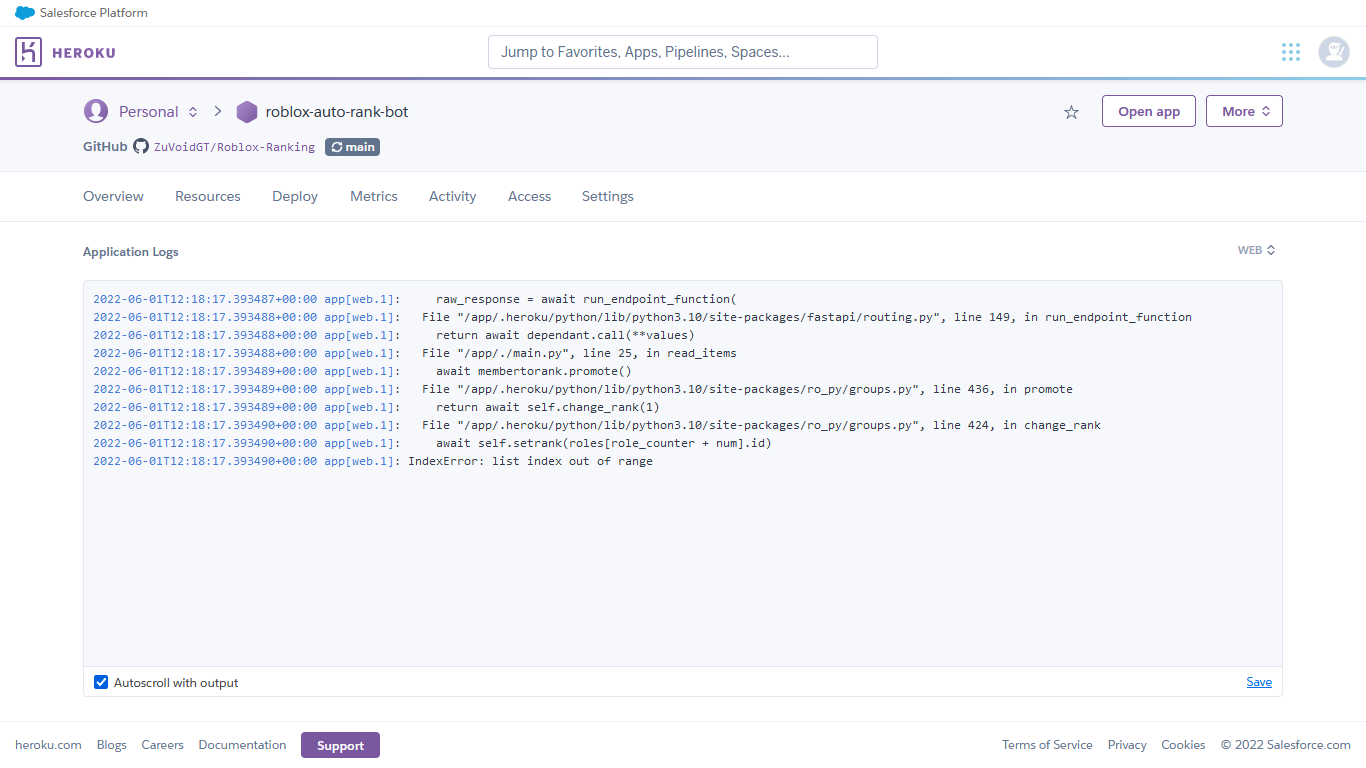Screen dimensions: 1366x768
Task: Click the log line mentioning groups.py line 424
Action: (597, 425)
